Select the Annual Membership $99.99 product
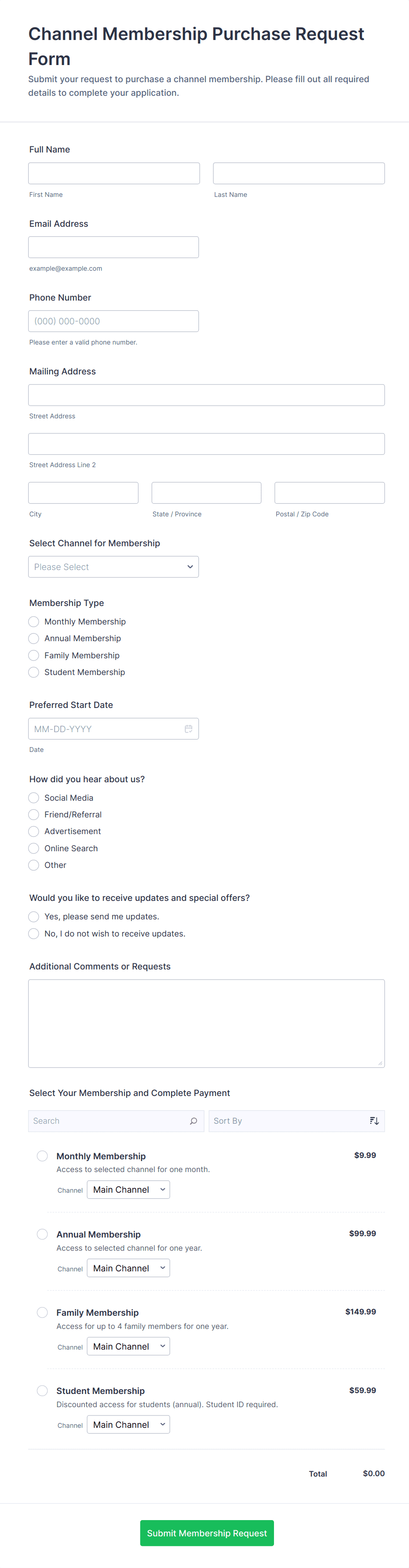Viewport: 409px width, 1568px height. [x=42, y=1234]
